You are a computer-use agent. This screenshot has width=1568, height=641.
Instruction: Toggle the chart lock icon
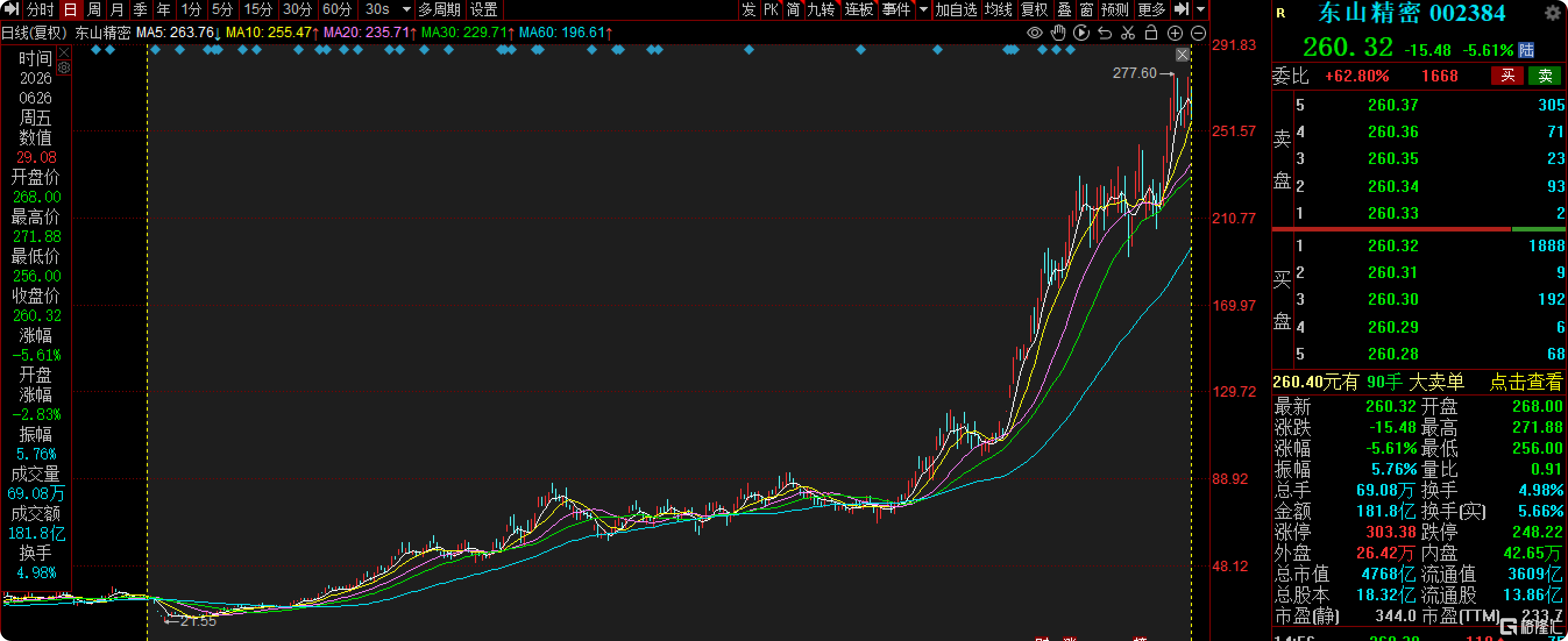click(1151, 33)
